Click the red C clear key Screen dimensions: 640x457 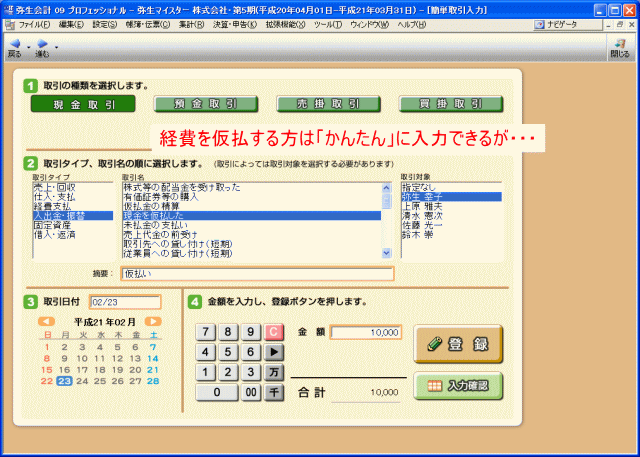[274, 332]
